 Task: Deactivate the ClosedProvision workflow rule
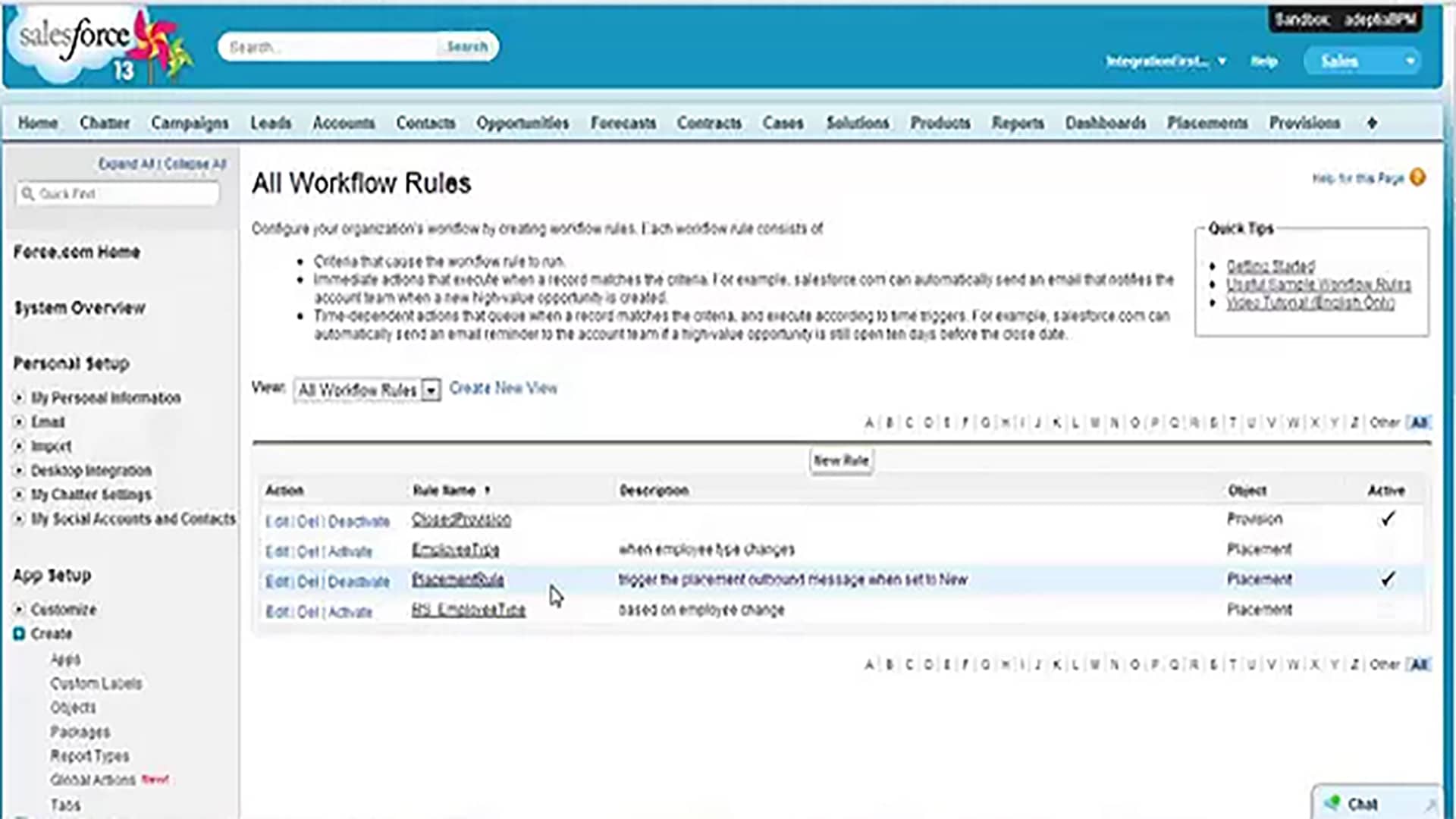tap(359, 522)
